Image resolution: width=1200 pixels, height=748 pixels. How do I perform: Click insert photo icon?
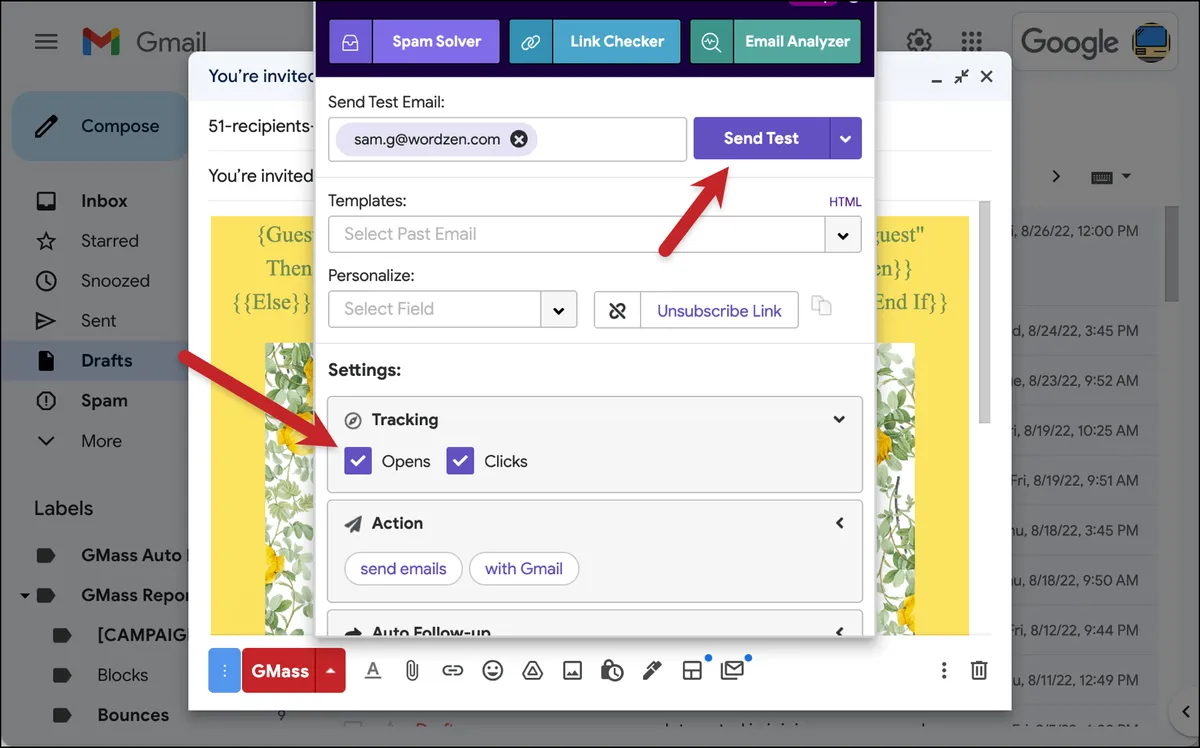click(x=572, y=670)
